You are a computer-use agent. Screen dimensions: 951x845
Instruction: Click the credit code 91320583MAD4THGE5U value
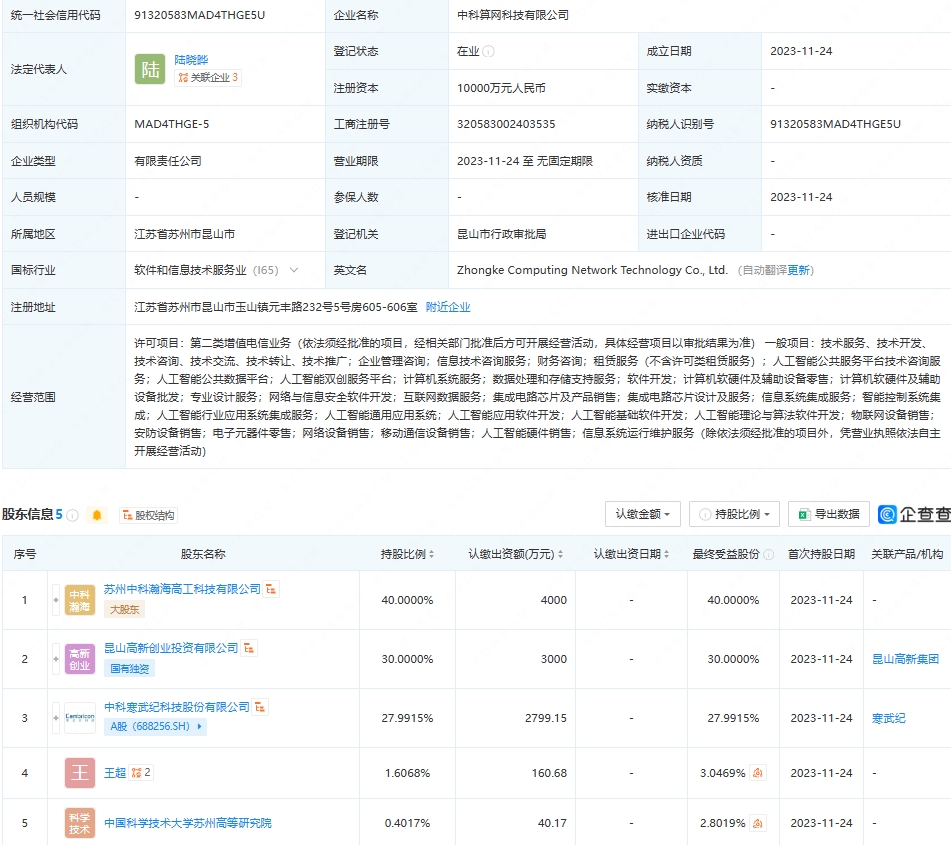pos(200,15)
